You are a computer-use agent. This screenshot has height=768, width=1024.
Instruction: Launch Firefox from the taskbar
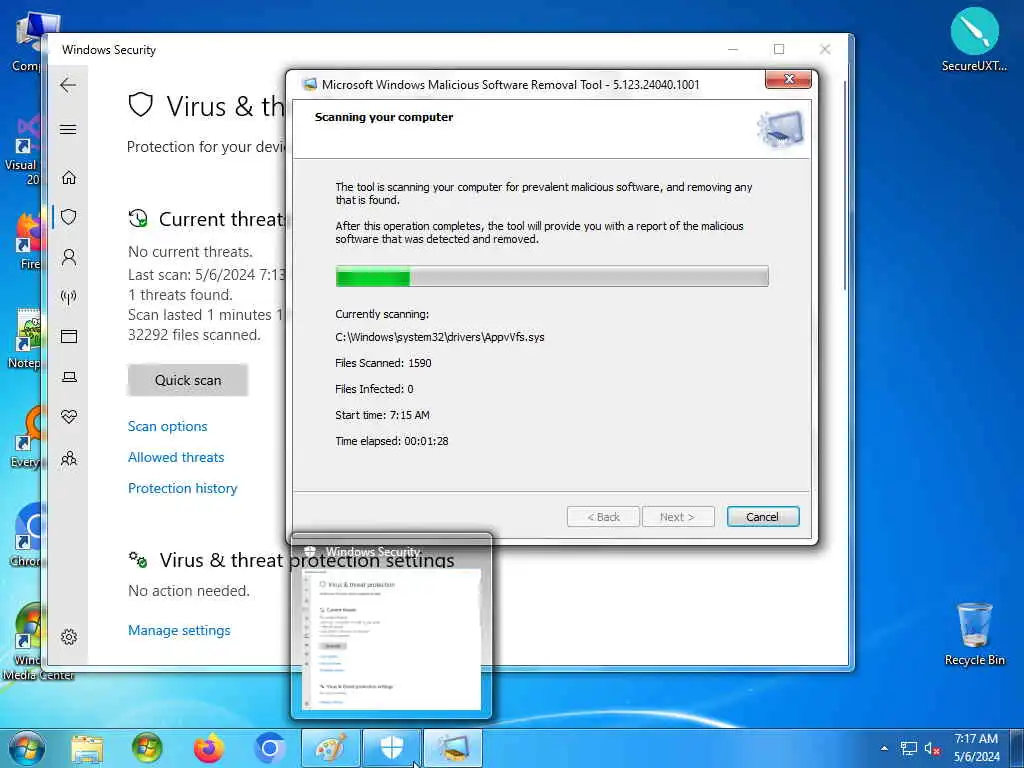click(209, 748)
